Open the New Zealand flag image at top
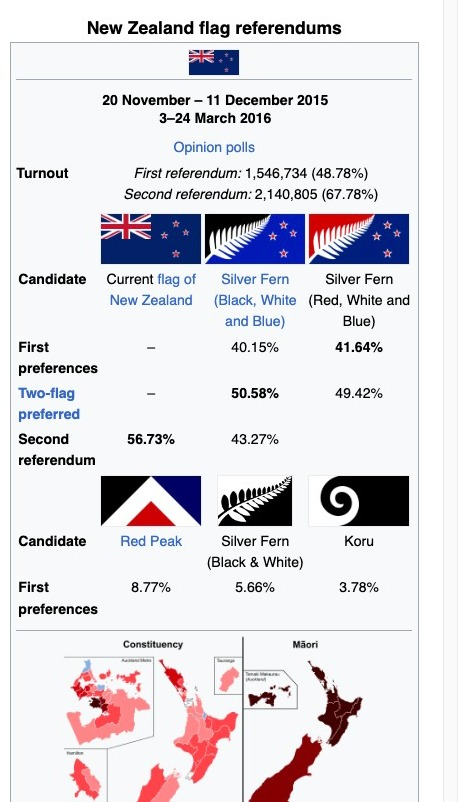The width and height of the screenshot is (458, 802). [x=214, y=62]
